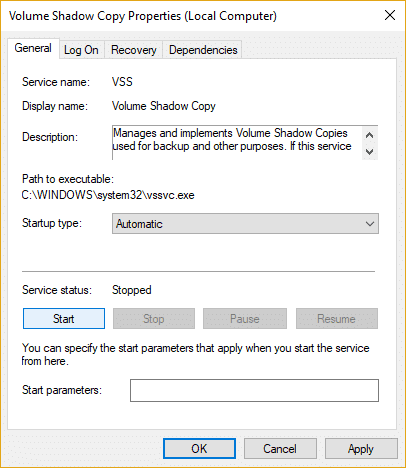
Task: Click the description text box
Action: [237, 143]
